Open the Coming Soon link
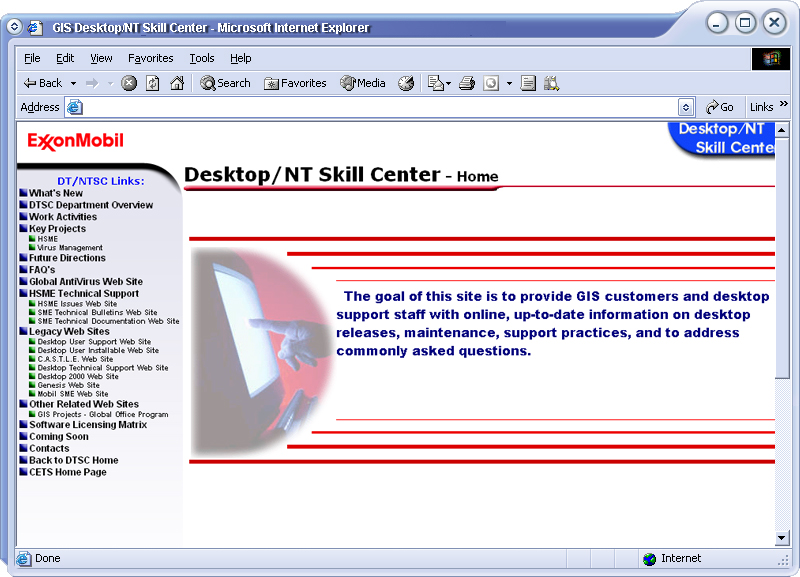Image resolution: width=800 pixels, height=577 pixels. [x=59, y=437]
